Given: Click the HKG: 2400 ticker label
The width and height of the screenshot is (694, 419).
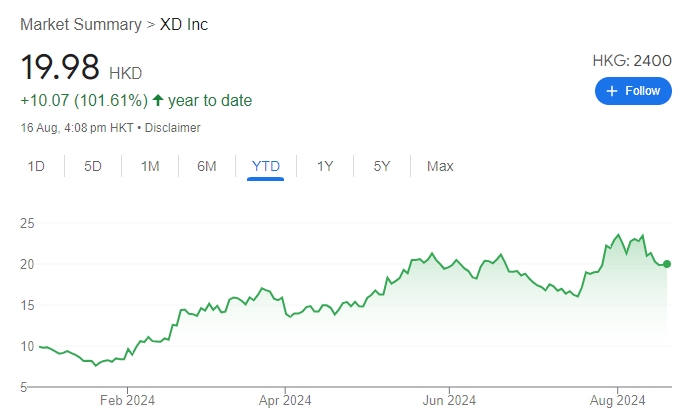Looking at the screenshot, I should 632,61.
